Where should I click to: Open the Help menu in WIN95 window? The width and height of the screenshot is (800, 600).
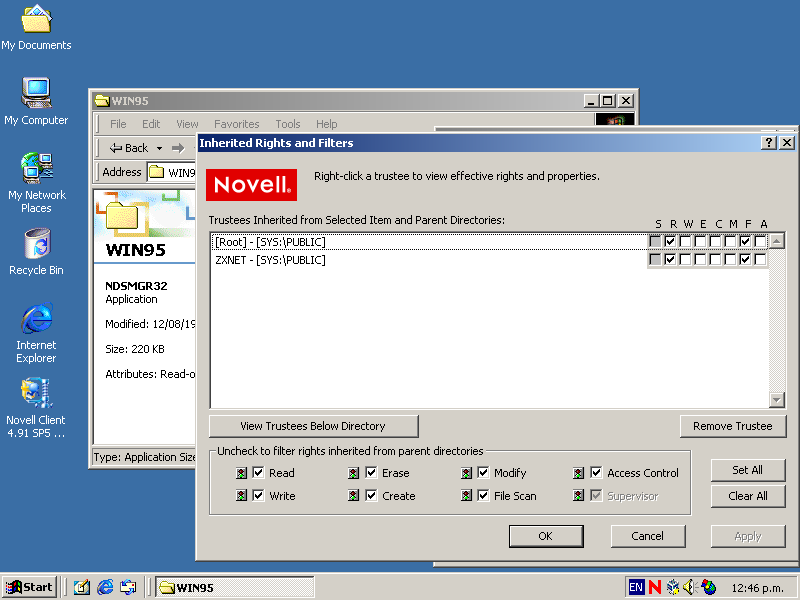point(326,124)
